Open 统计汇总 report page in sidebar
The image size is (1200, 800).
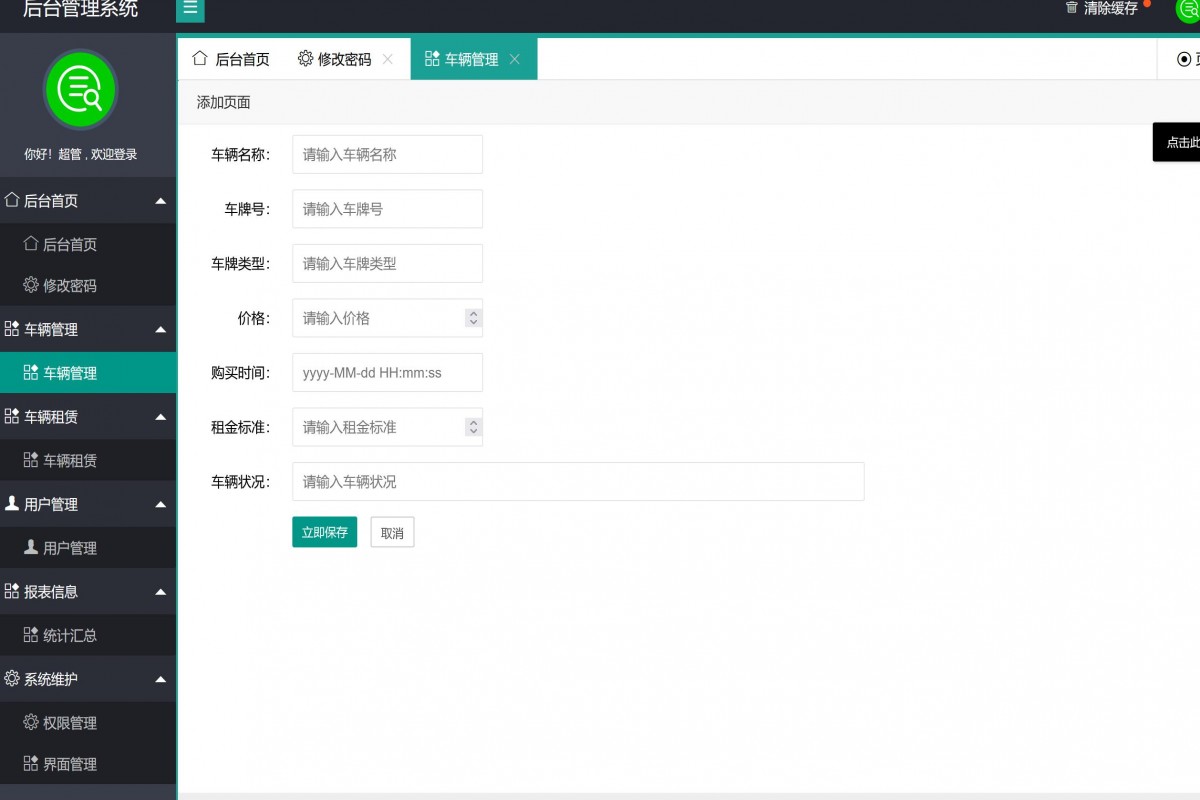click(x=69, y=635)
